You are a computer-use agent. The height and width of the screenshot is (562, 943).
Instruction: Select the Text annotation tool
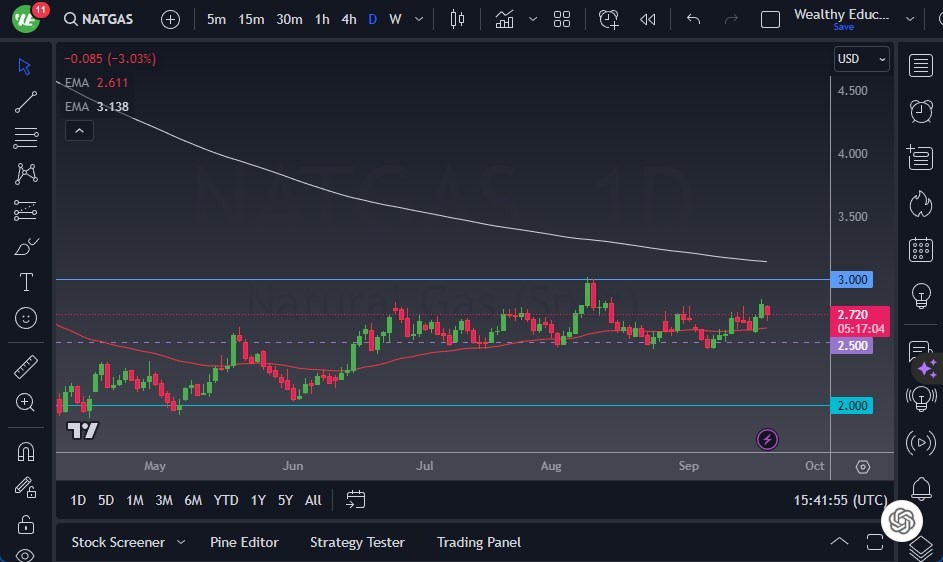point(26,282)
